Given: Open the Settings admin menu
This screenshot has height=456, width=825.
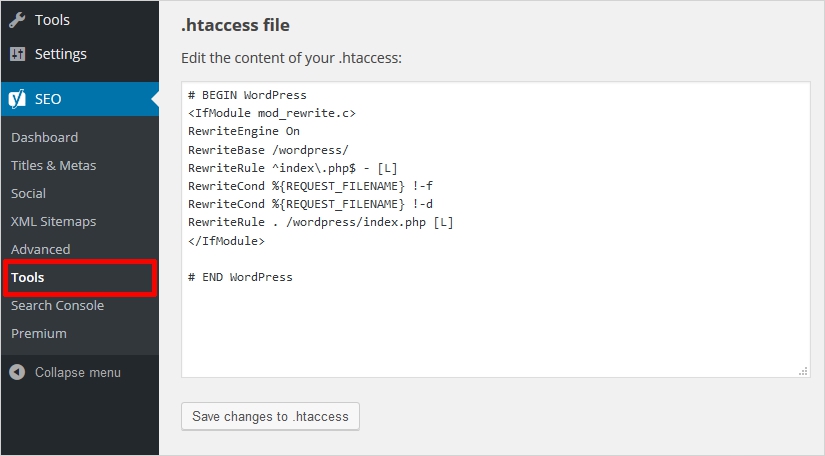Looking at the screenshot, I should [x=60, y=54].
